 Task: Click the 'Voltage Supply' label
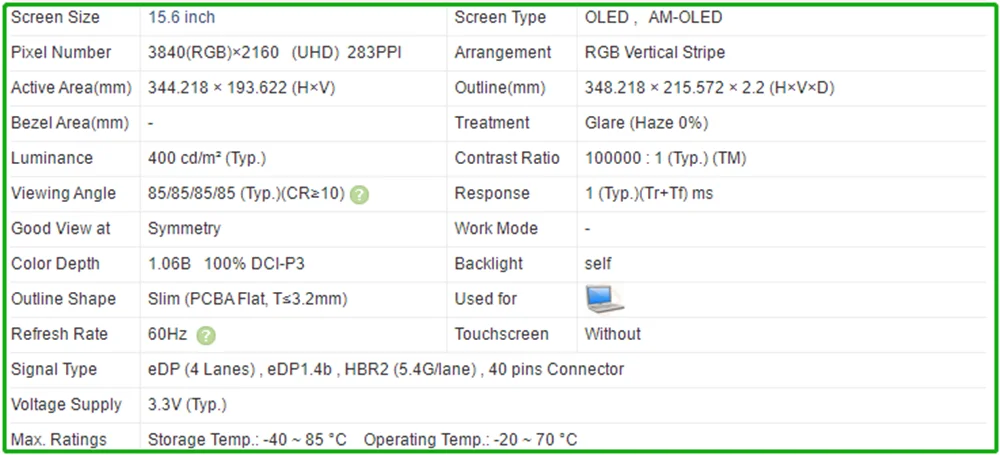click(66, 405)
